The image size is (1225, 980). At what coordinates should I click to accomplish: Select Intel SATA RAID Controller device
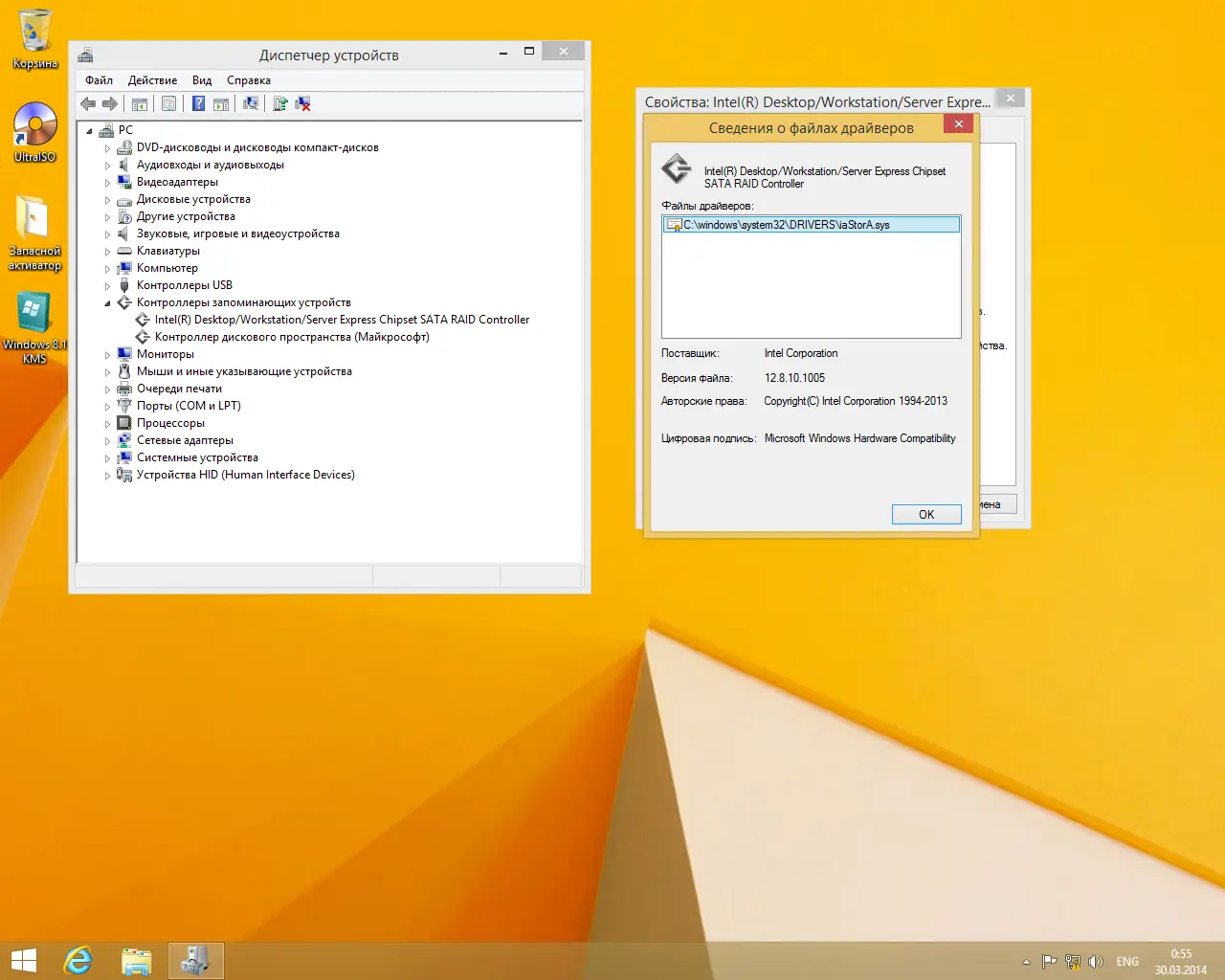[342, 320]
